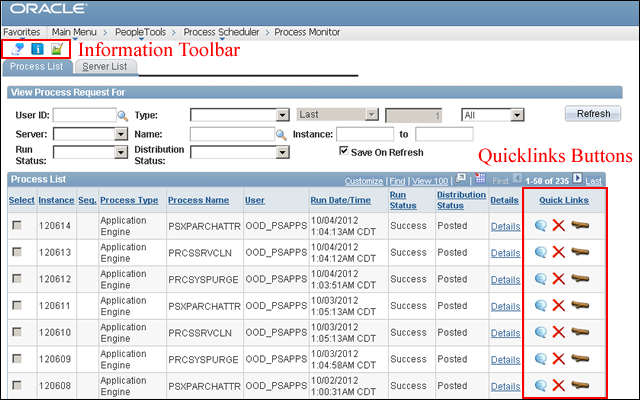This screenshot has height=400, width=640.
Task: Select checkbox for instance 120608
Action: (x=17, y=385)
